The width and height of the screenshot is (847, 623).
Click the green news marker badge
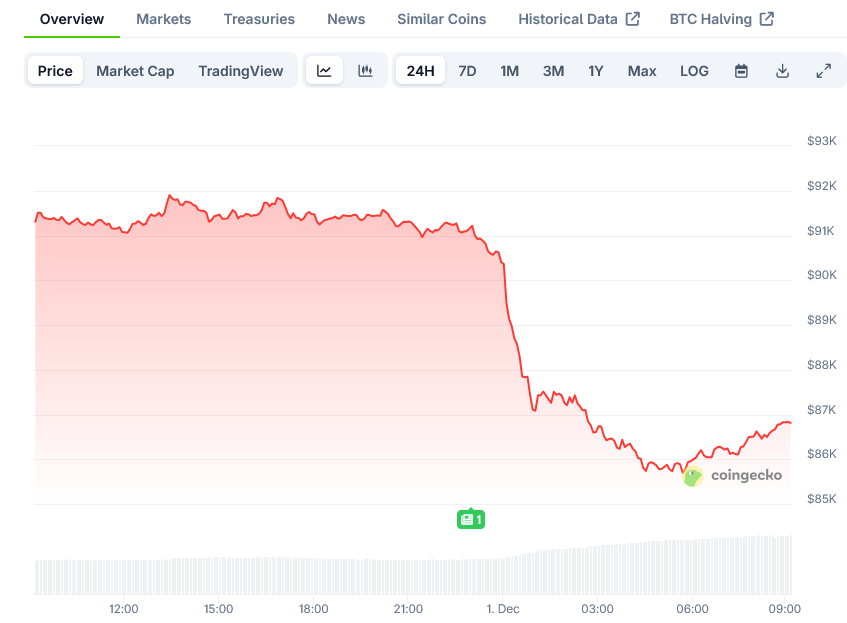point(471,519)
